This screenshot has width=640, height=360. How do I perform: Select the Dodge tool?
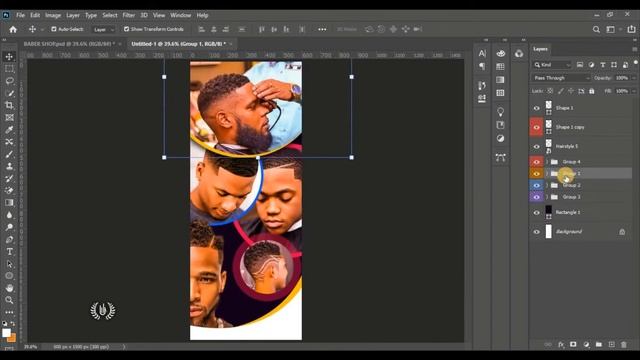9,227
